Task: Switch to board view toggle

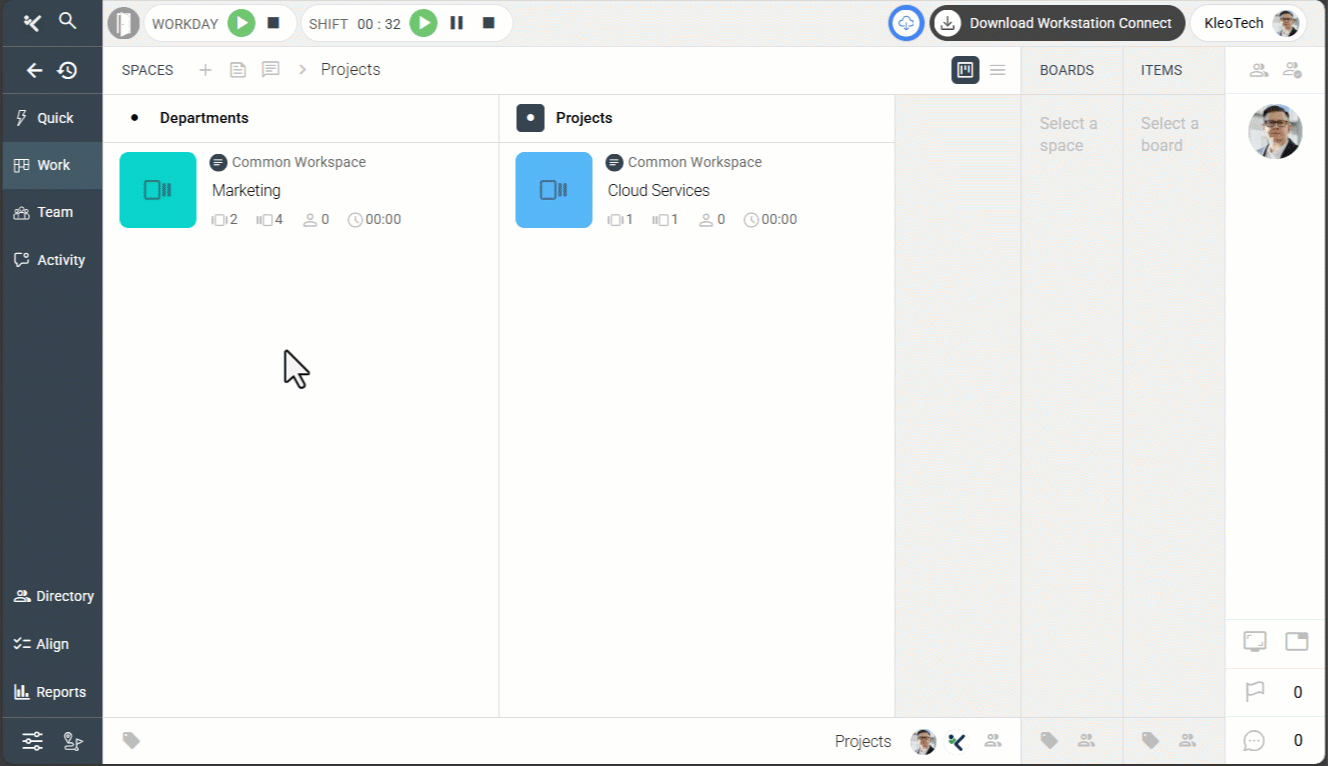Action: pos(965,70)
